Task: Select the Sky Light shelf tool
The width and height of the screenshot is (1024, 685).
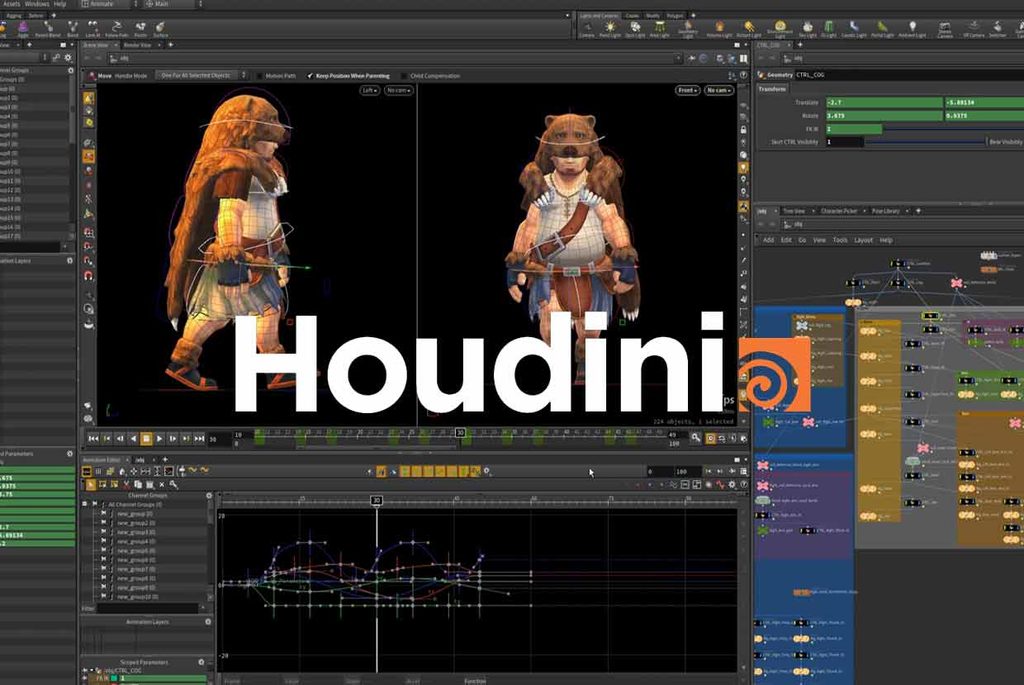Action: click(x=808, y=29)
